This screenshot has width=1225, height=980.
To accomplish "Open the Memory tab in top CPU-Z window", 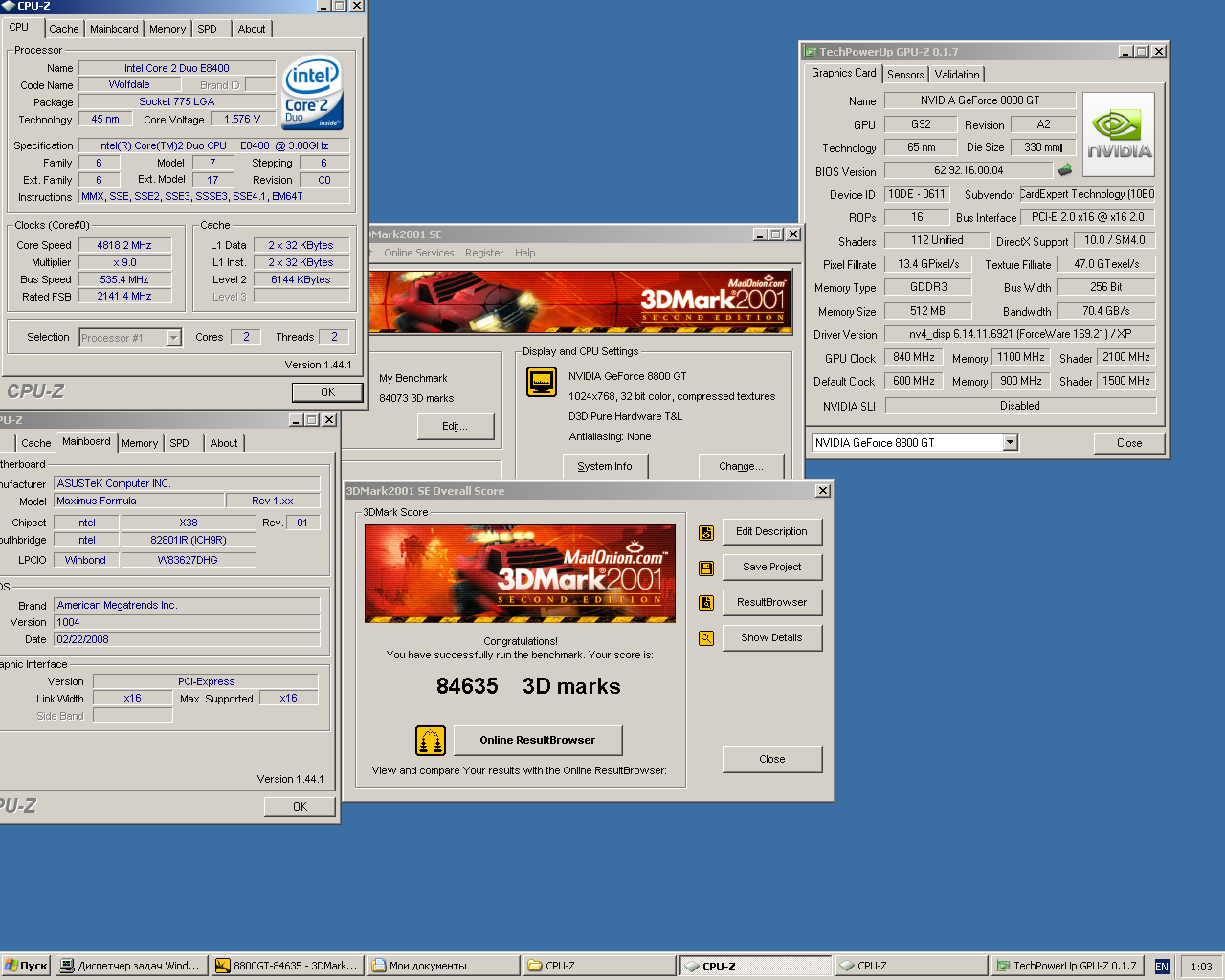I will coord(167,29).
